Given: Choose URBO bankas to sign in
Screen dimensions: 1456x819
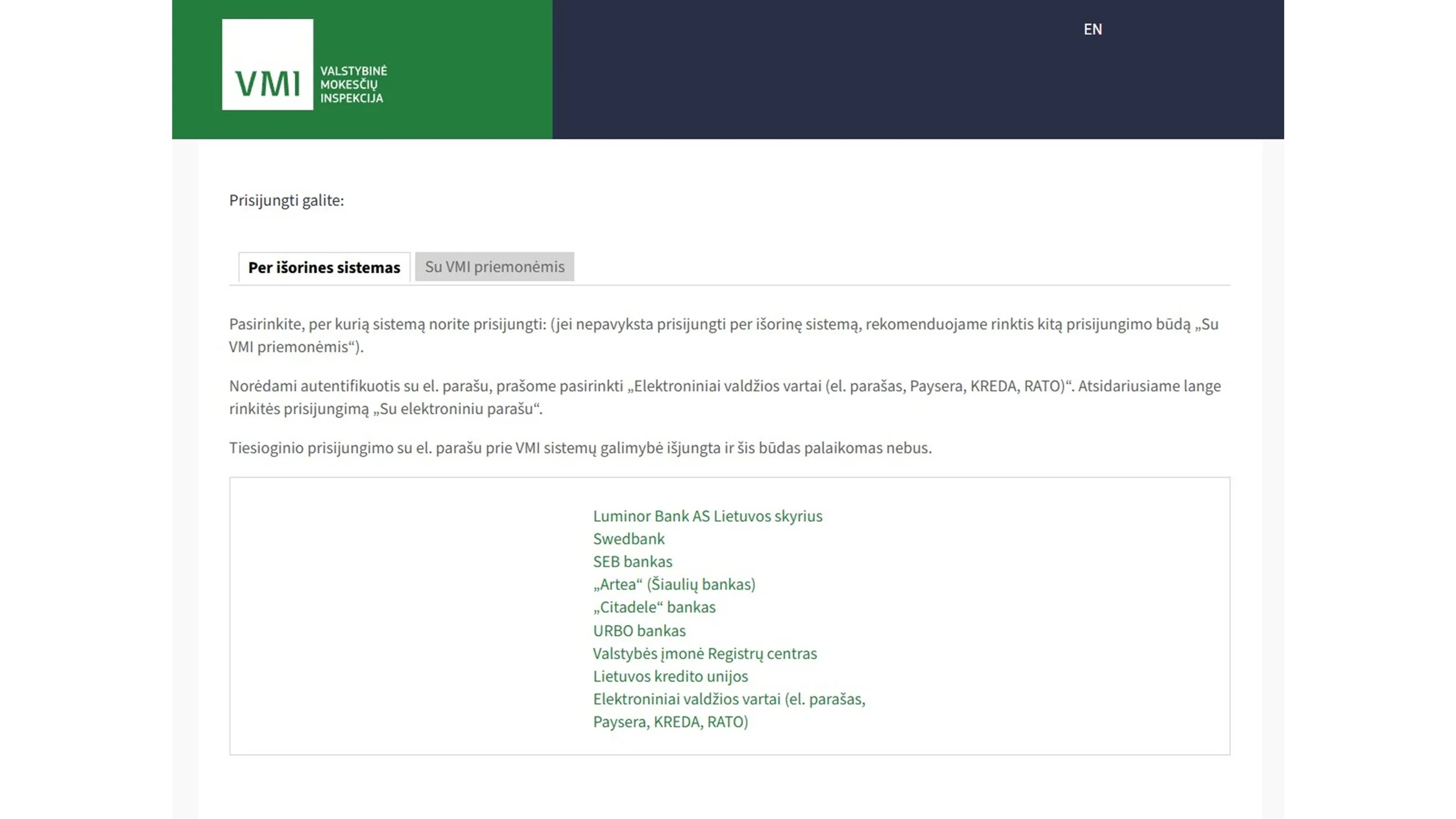Looking at the screenshot, I should (639, 631).
